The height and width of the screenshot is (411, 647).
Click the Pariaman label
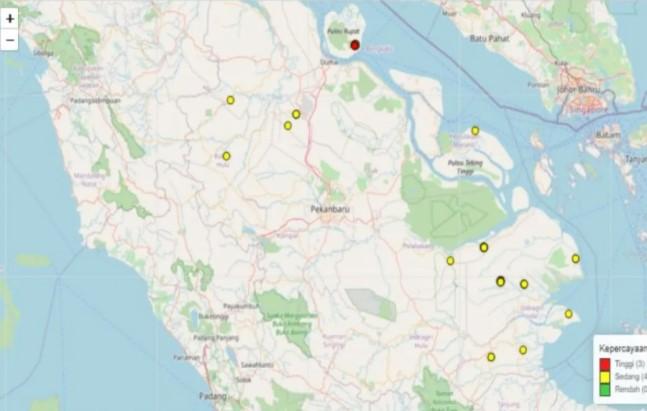[x=187, y=357]
